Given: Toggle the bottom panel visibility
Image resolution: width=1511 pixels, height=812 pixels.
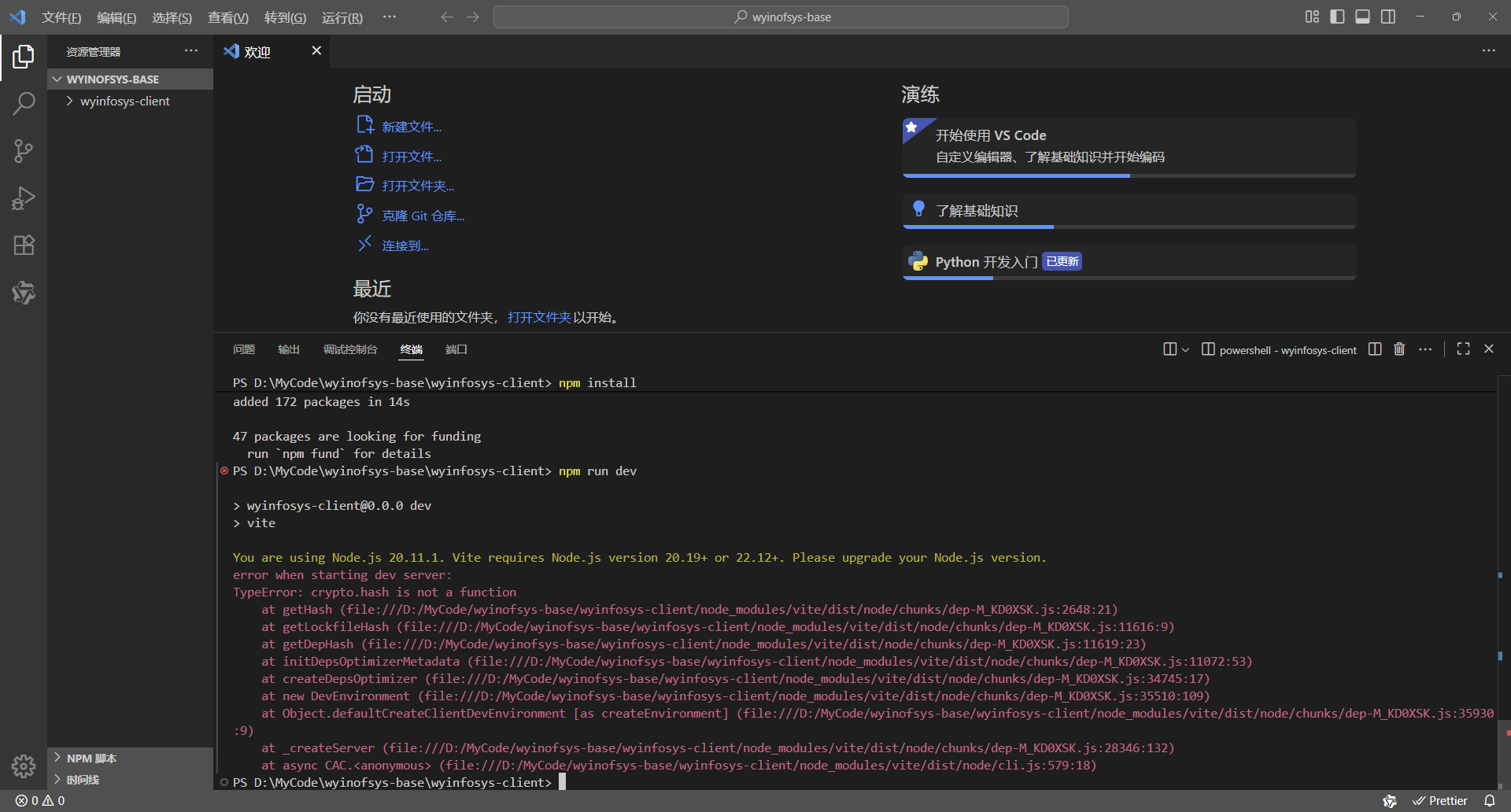Looking at the screenshot, I should (1362, 16).
